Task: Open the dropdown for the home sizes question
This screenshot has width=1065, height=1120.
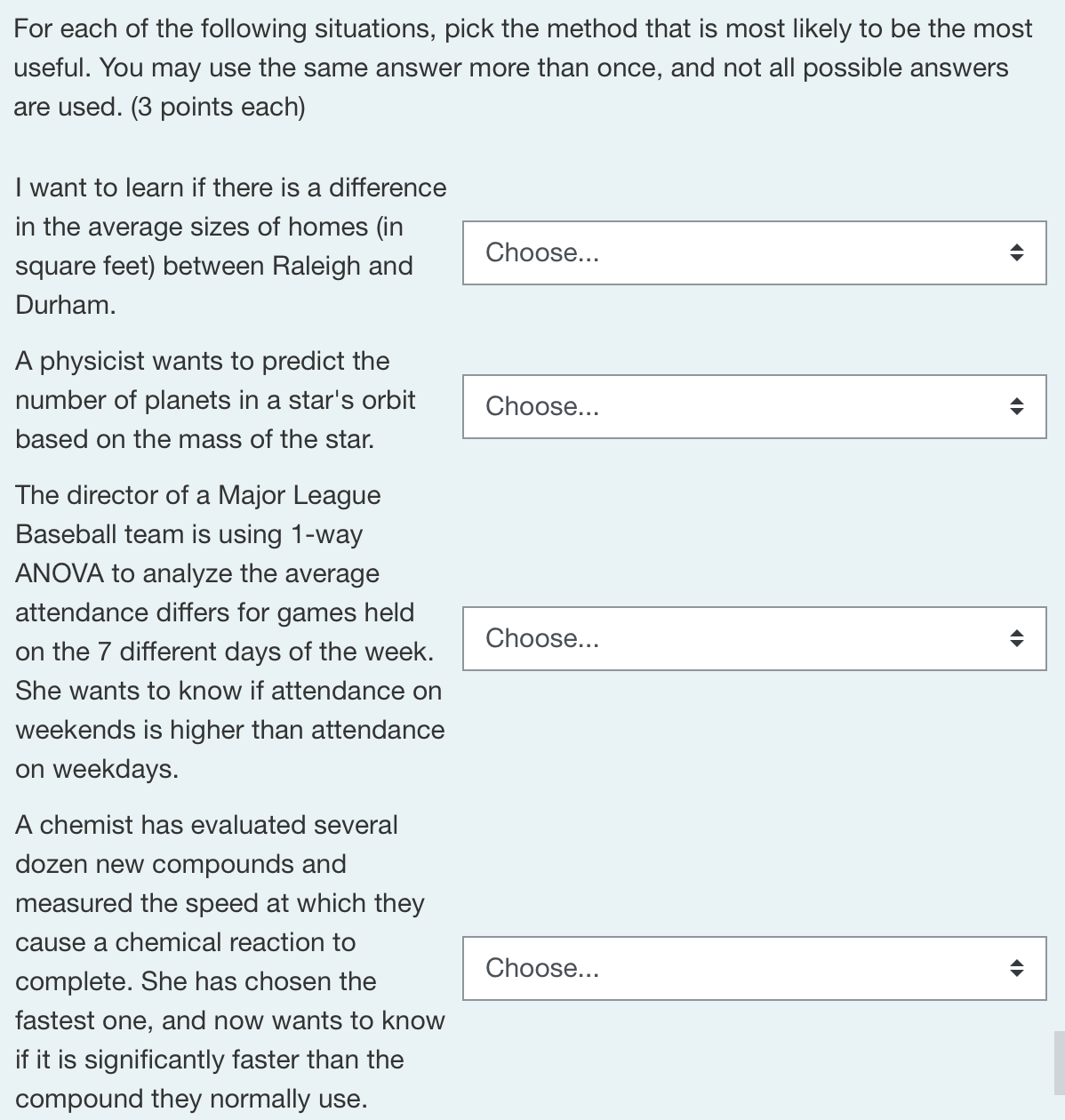Action: (754, 252)
